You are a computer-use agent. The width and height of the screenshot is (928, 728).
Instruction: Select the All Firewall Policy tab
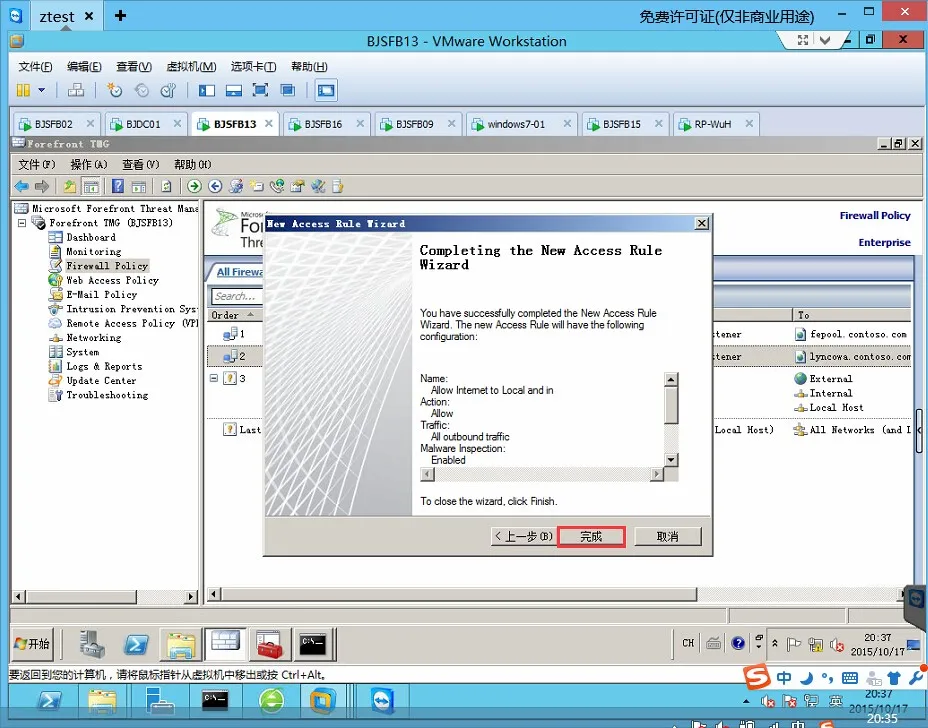pyautogui.click(x=239, y=272)
